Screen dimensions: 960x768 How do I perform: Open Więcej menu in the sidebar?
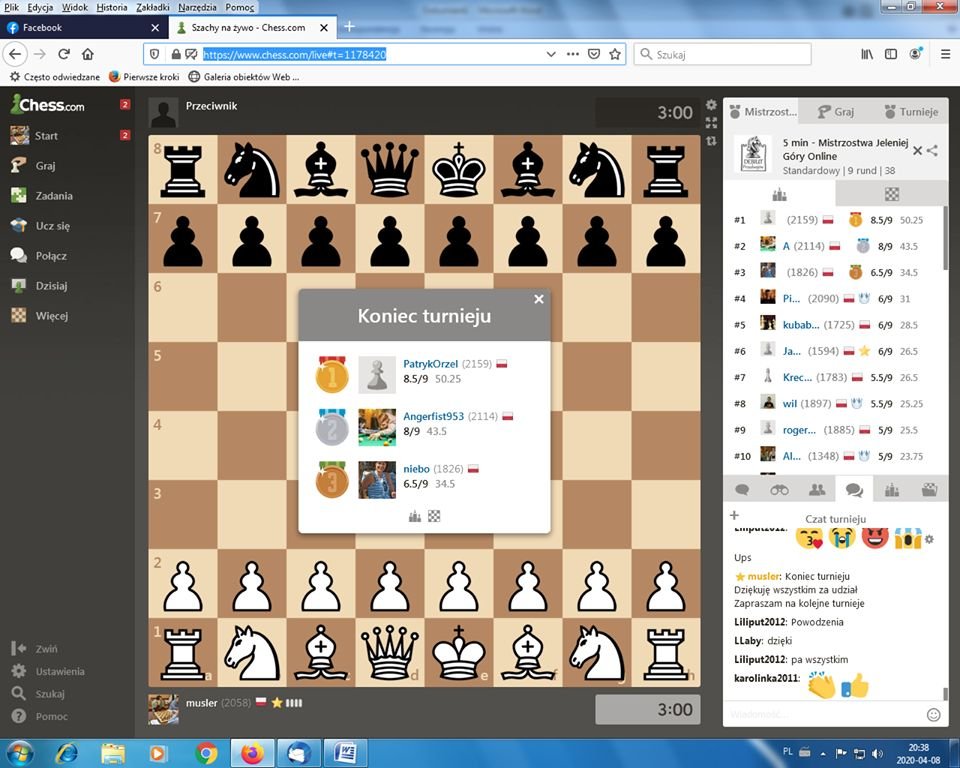[x=51, y=316]
